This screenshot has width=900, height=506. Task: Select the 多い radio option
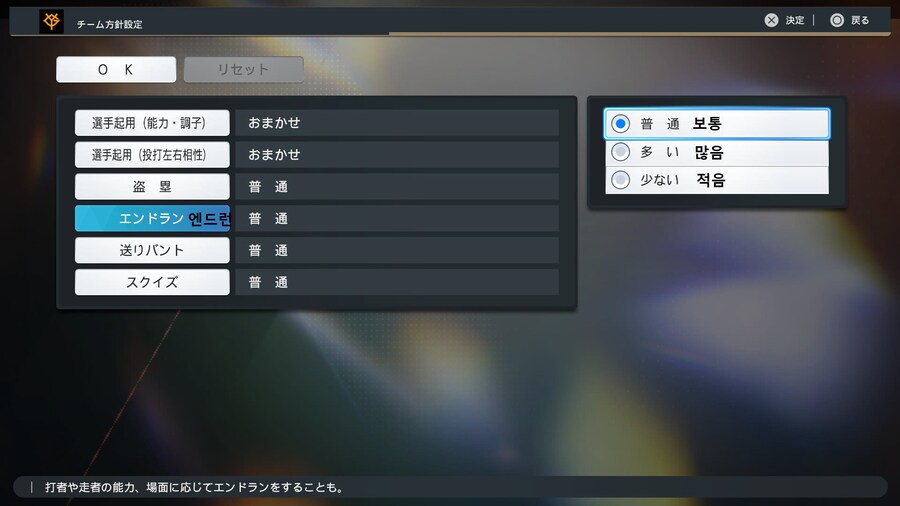click(x=621, y=152)
